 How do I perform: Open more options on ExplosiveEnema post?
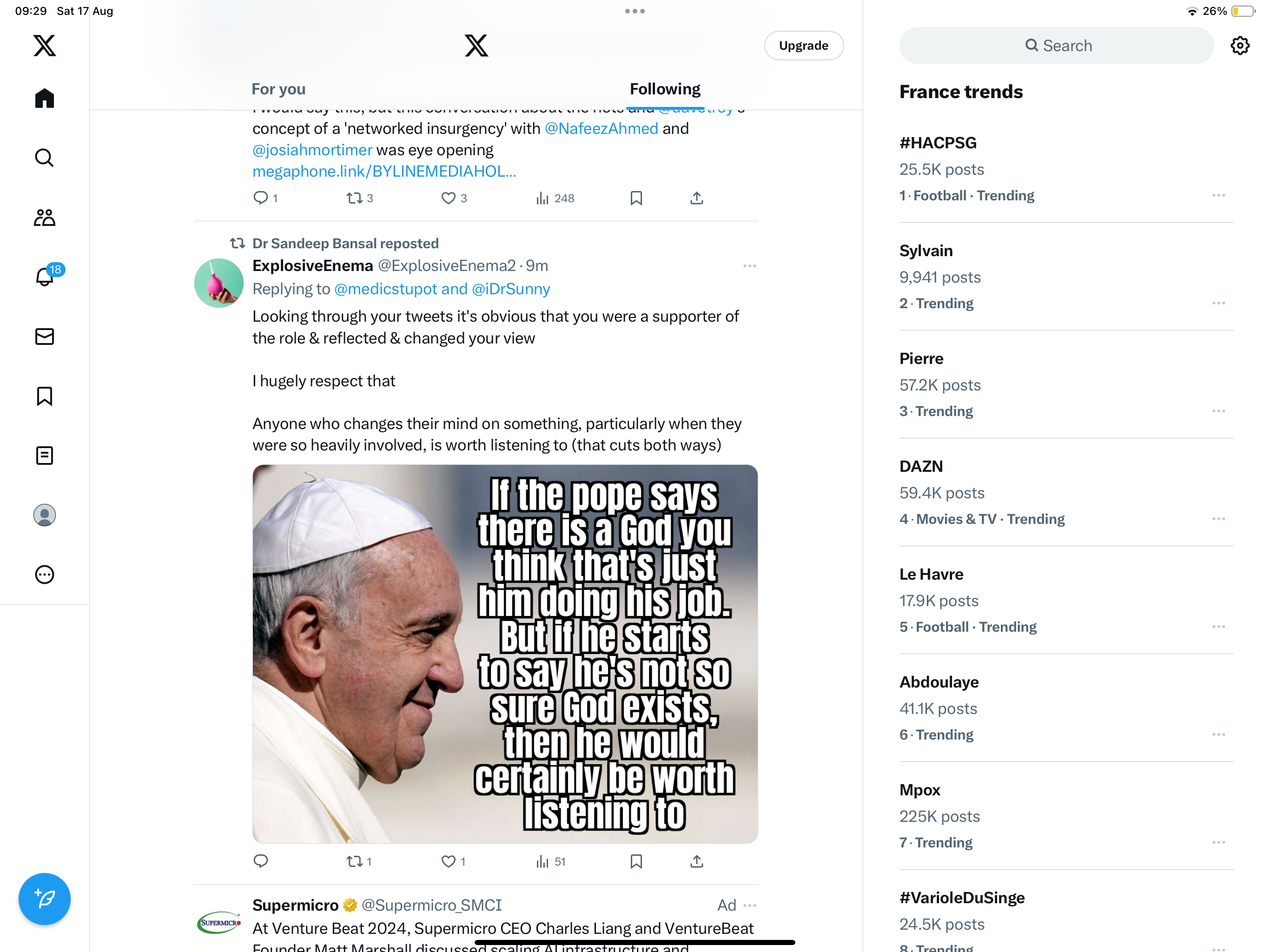[749, 266]
